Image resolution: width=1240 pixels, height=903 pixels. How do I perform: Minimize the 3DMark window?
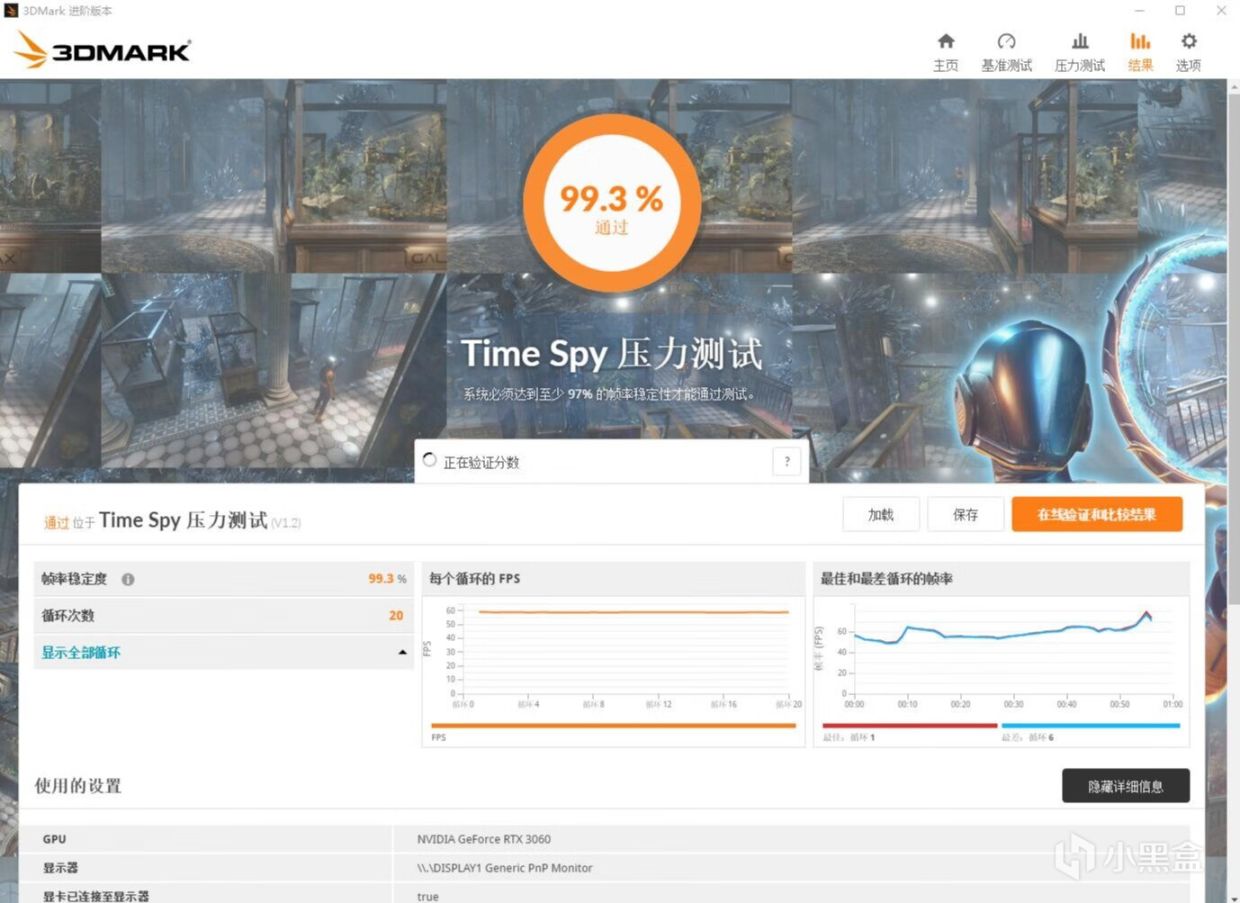pyautogui.click(x=1138, y=11)
